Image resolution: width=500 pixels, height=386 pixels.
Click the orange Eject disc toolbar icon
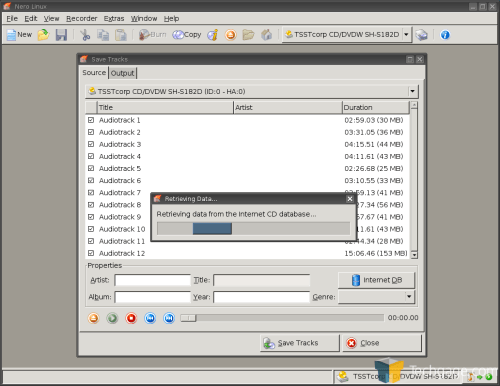click(x=230, y=35)
